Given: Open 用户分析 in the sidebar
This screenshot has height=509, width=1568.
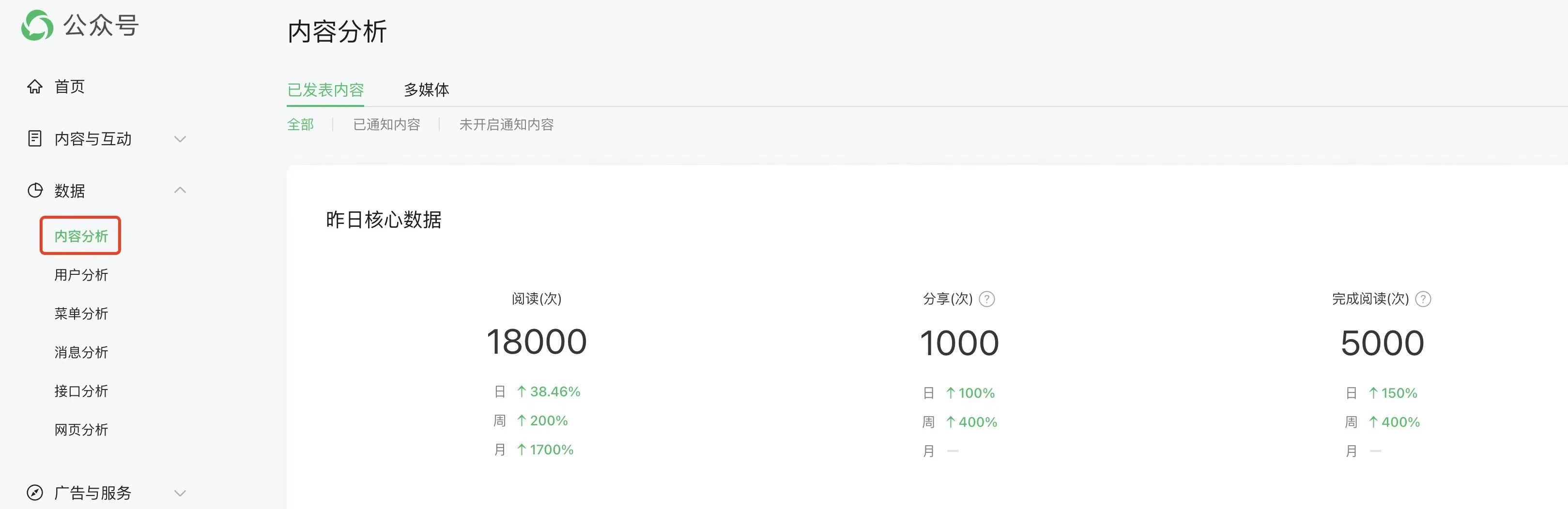Looking at the screenshot, I should (x=81, y=275).
